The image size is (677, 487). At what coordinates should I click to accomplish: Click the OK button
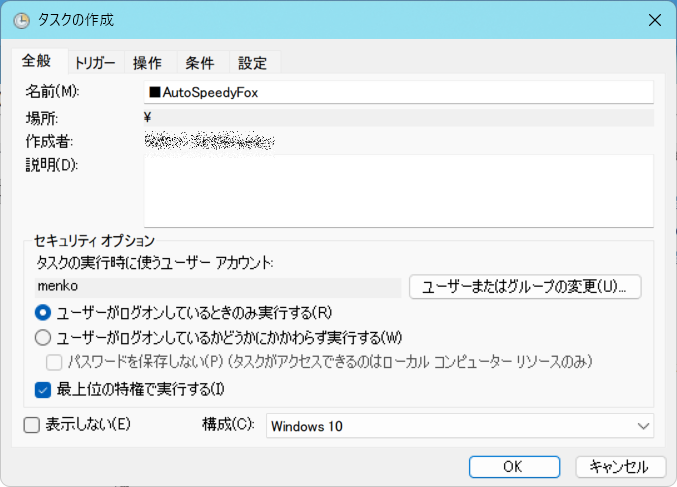514,467
